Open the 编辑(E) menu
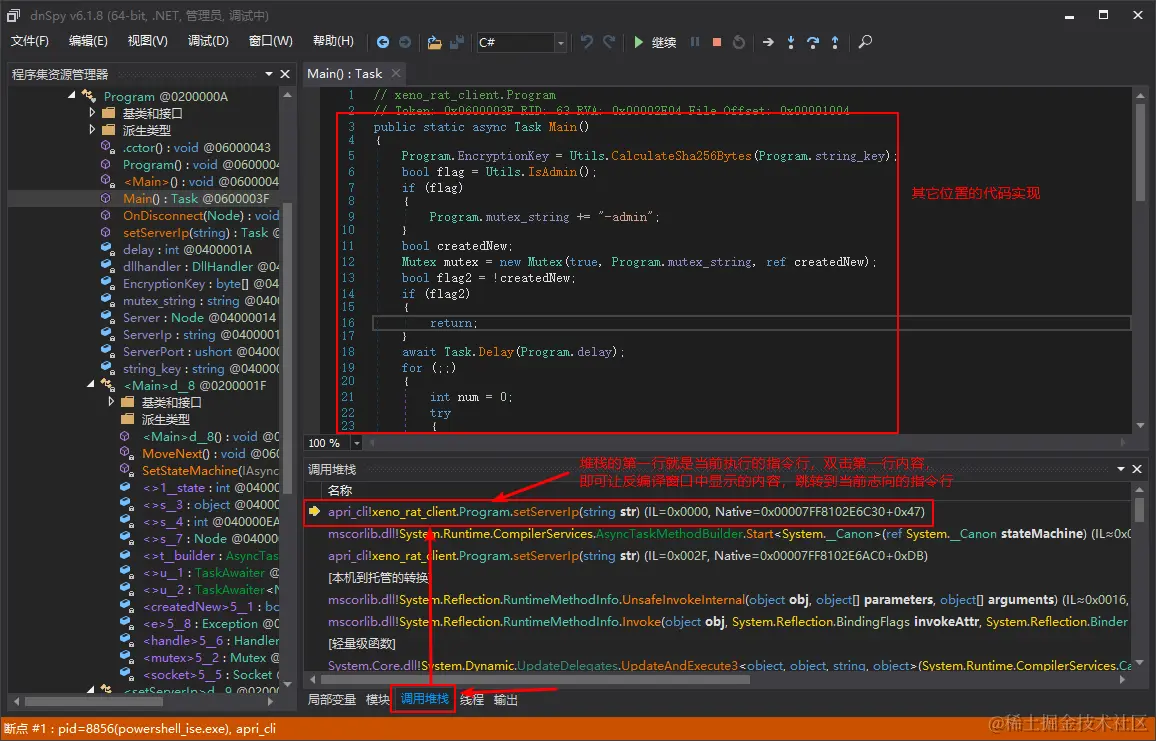1156x741 pixels. 88,41
